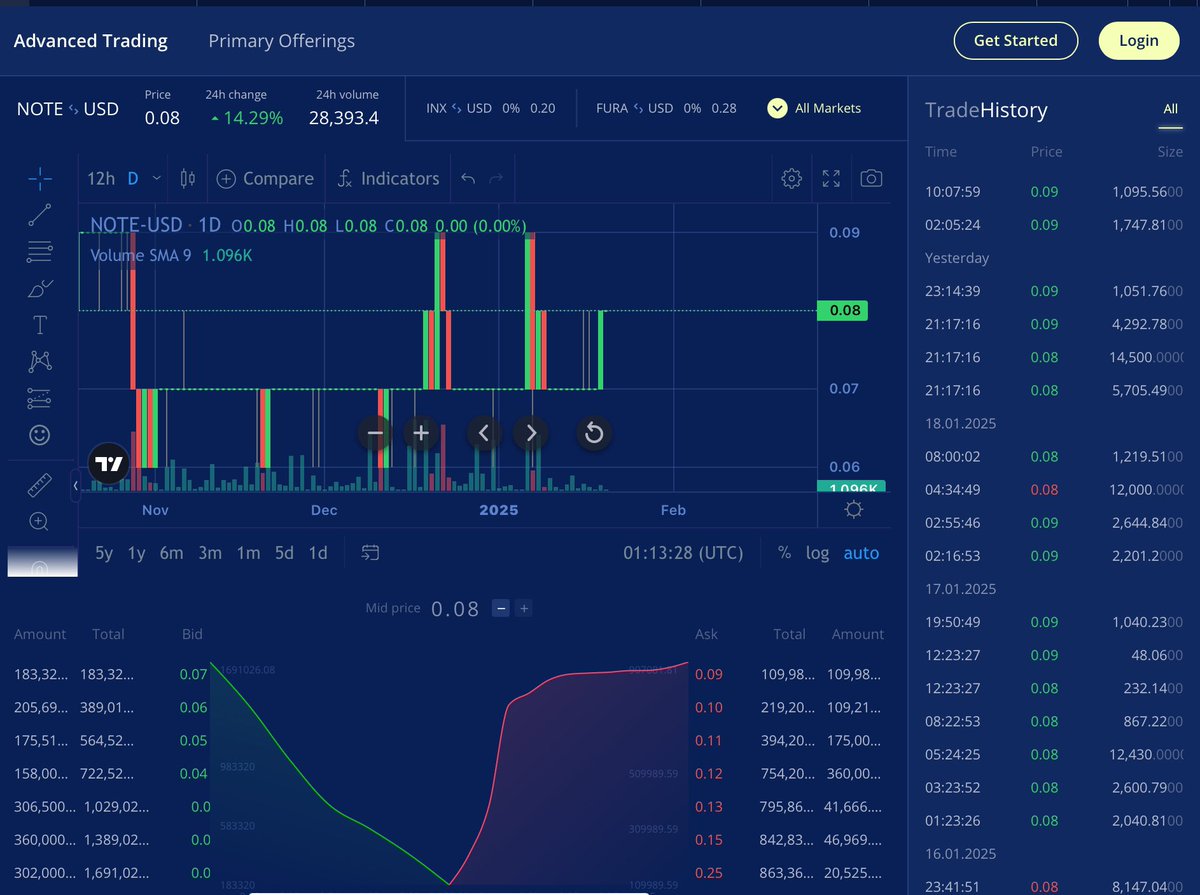The width and height of the screenshot is (1200, 895).
Task: Click the 04:34:49 trade at 0.08
Action: (1054, 489)
